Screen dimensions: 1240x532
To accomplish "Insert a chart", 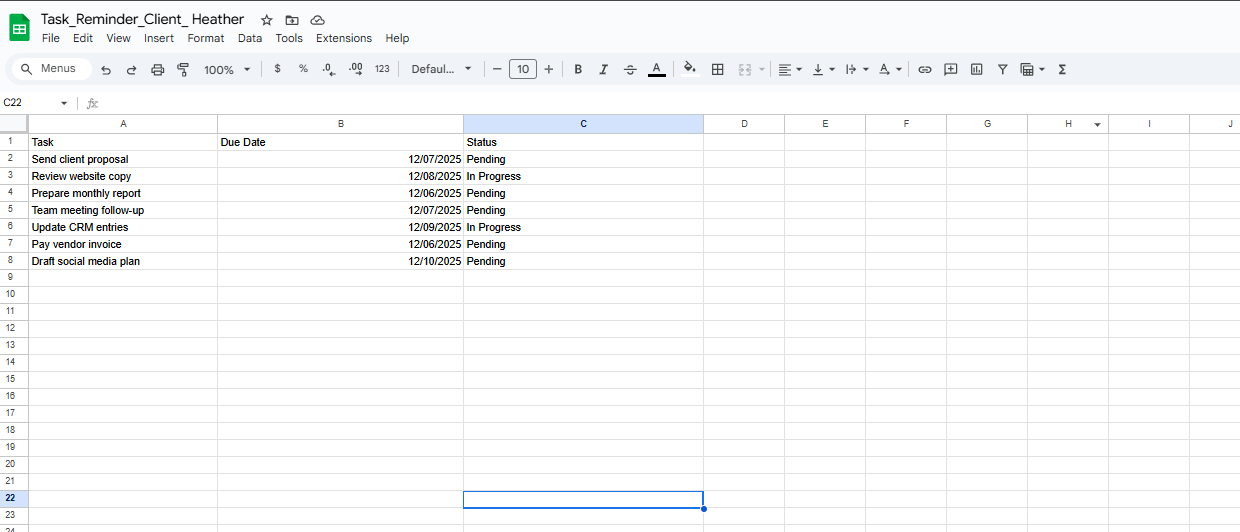I will pos(977,69).
